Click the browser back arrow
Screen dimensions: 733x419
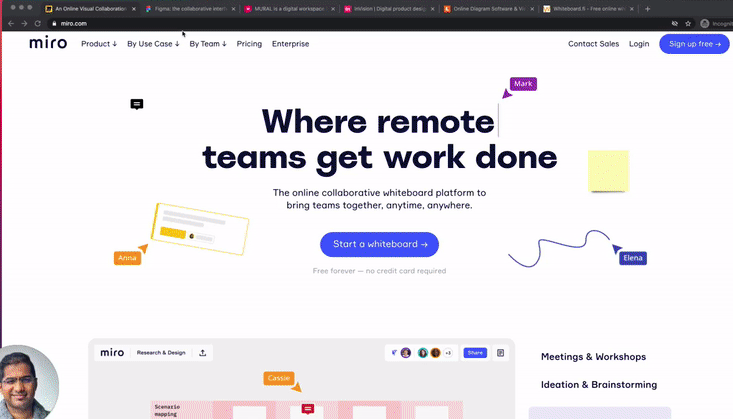click(x=11, y=23)
